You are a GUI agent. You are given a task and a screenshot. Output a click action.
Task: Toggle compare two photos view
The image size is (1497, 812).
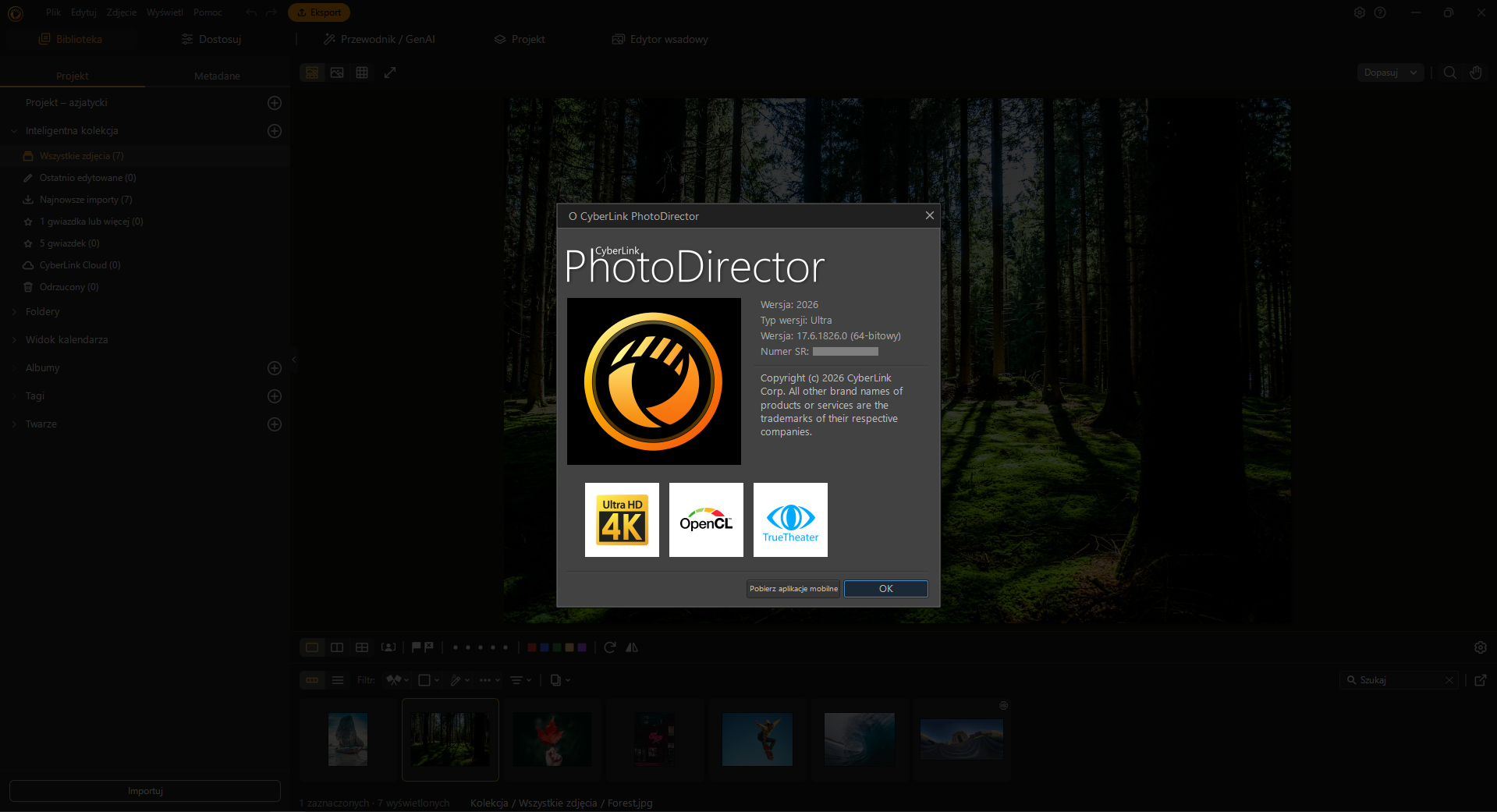337,647
